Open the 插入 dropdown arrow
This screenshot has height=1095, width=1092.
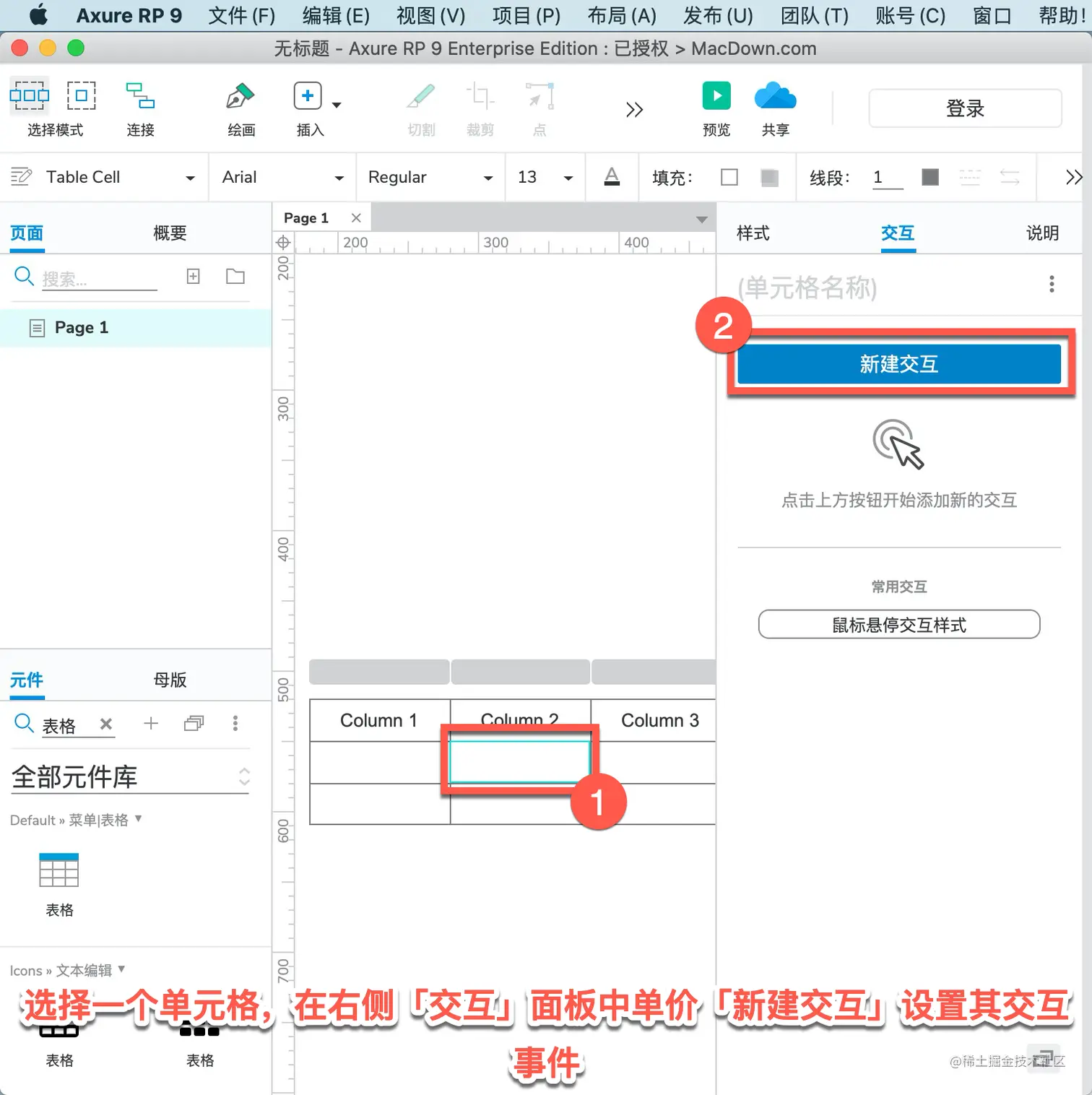337,105
